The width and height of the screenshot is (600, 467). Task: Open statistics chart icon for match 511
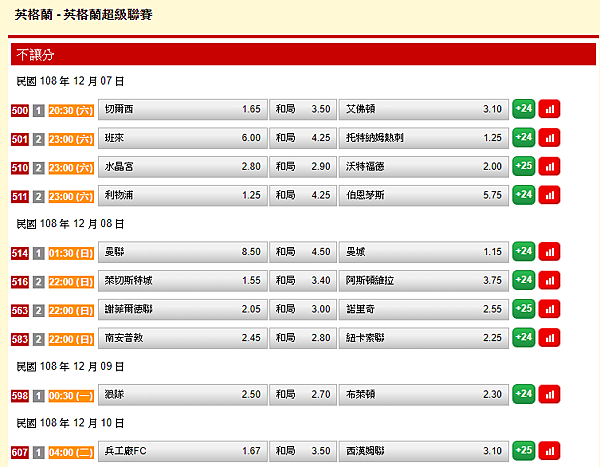[x=549, y=195]
